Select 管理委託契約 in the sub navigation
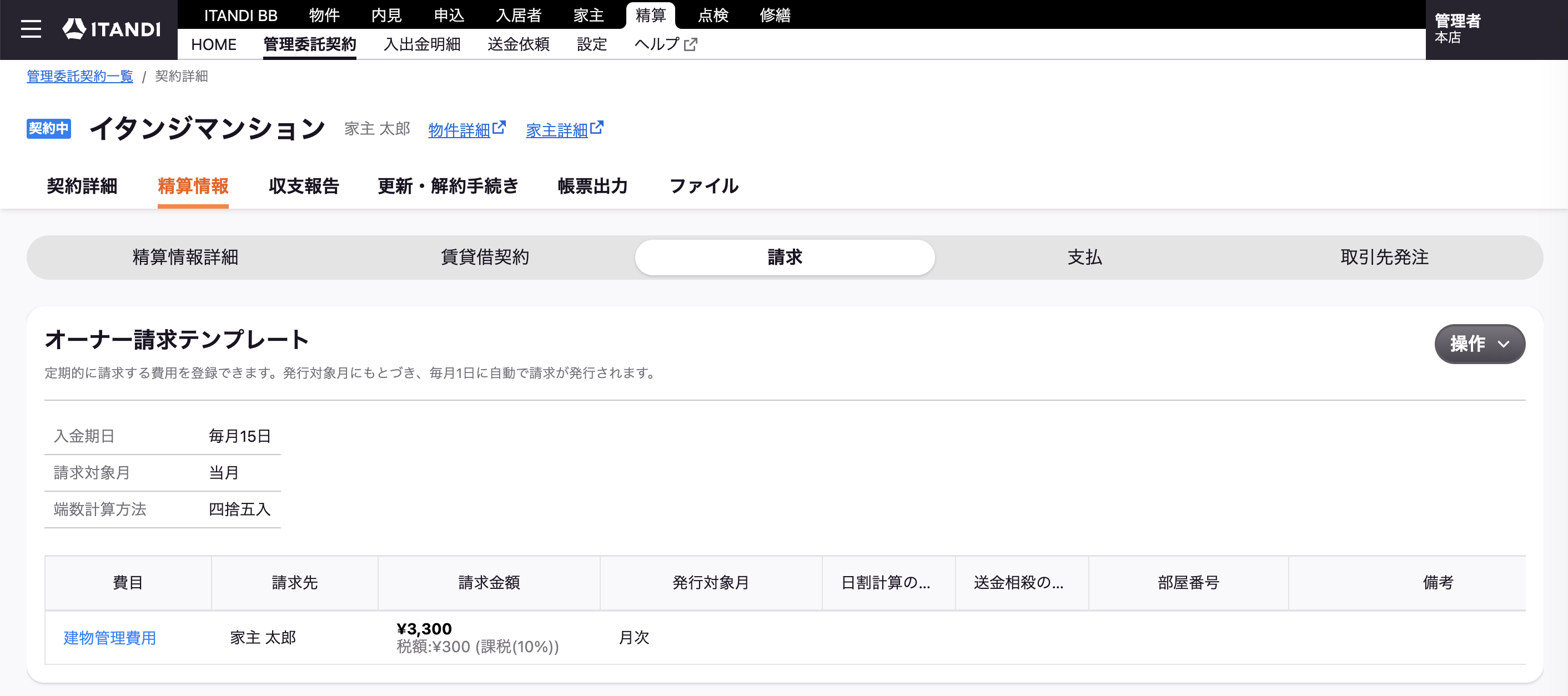Image resolution: width=1568 pixels, height=696 pixels. click(x=309, y=44)
